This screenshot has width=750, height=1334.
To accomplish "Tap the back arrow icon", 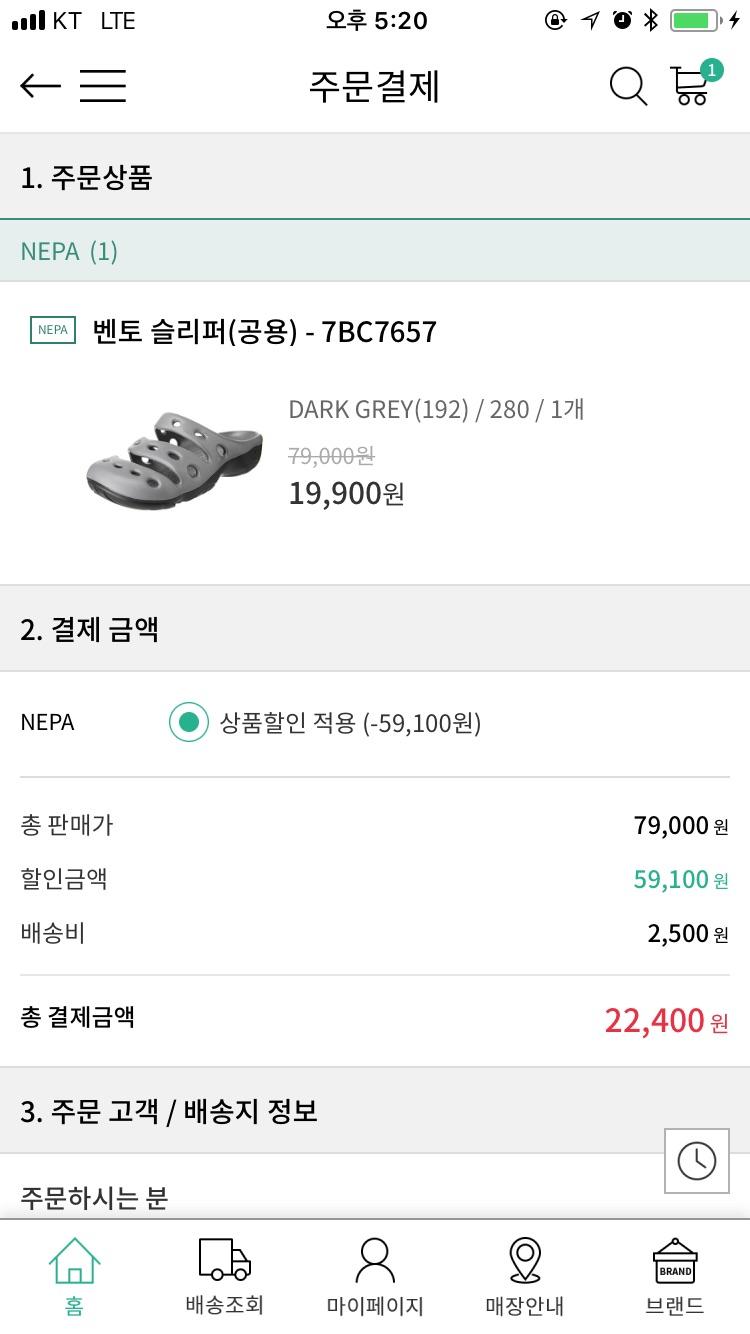I will click(40, 86).
